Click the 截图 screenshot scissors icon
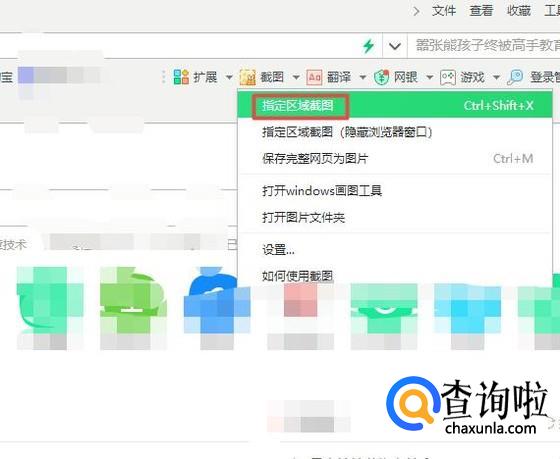 point(248,77)
